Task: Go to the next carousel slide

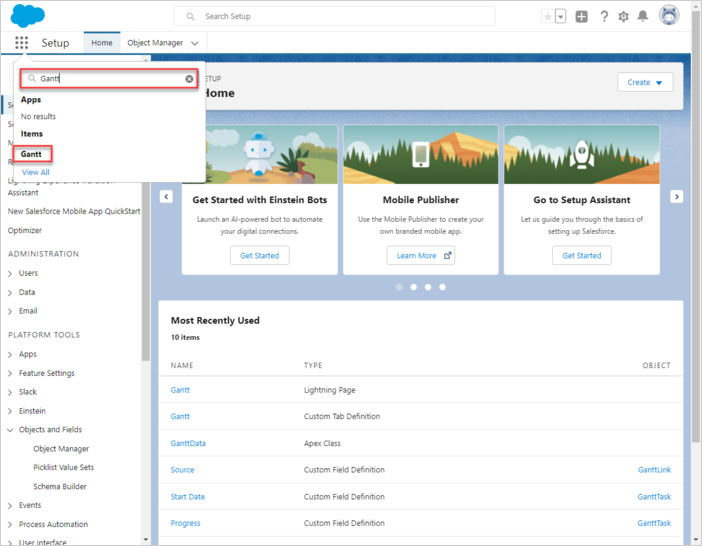Action: (677, 197)
